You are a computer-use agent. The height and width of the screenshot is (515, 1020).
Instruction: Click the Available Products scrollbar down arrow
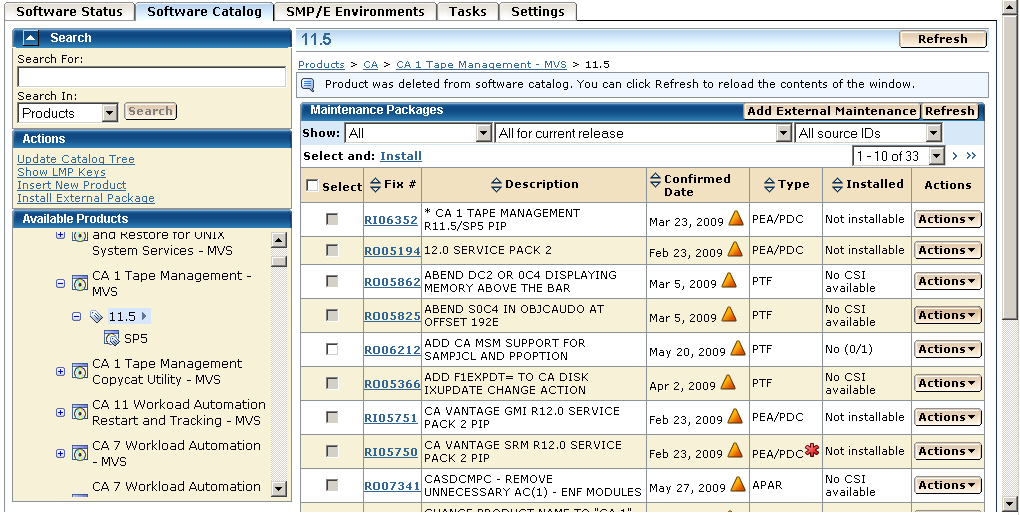click(x=278, y=488)
